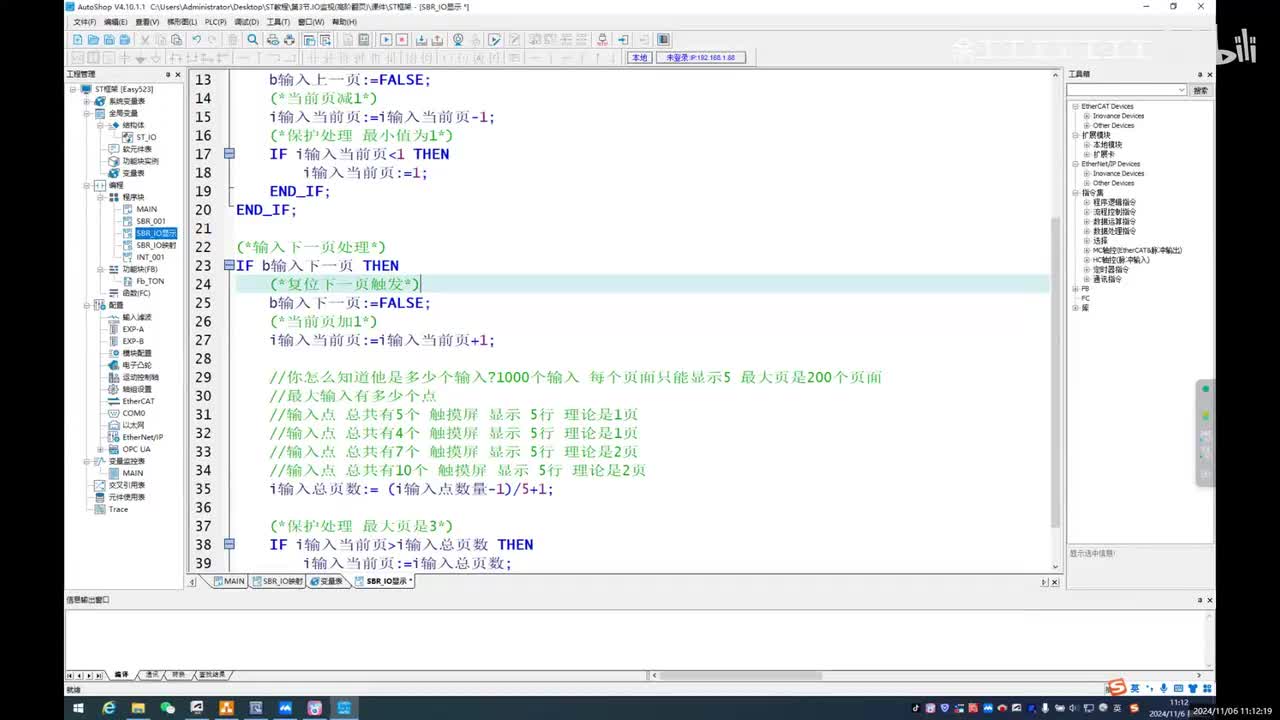Collapse the ST框架 [Easy523] root node
1280x720 pixels.
pos(73,89)
